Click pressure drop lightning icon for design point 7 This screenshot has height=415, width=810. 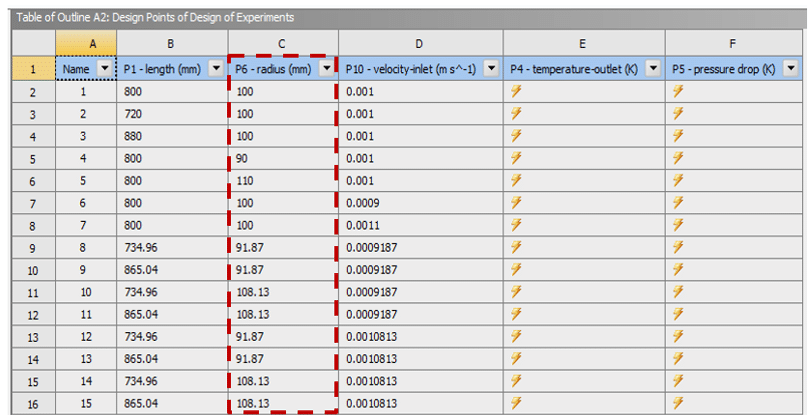678,225
